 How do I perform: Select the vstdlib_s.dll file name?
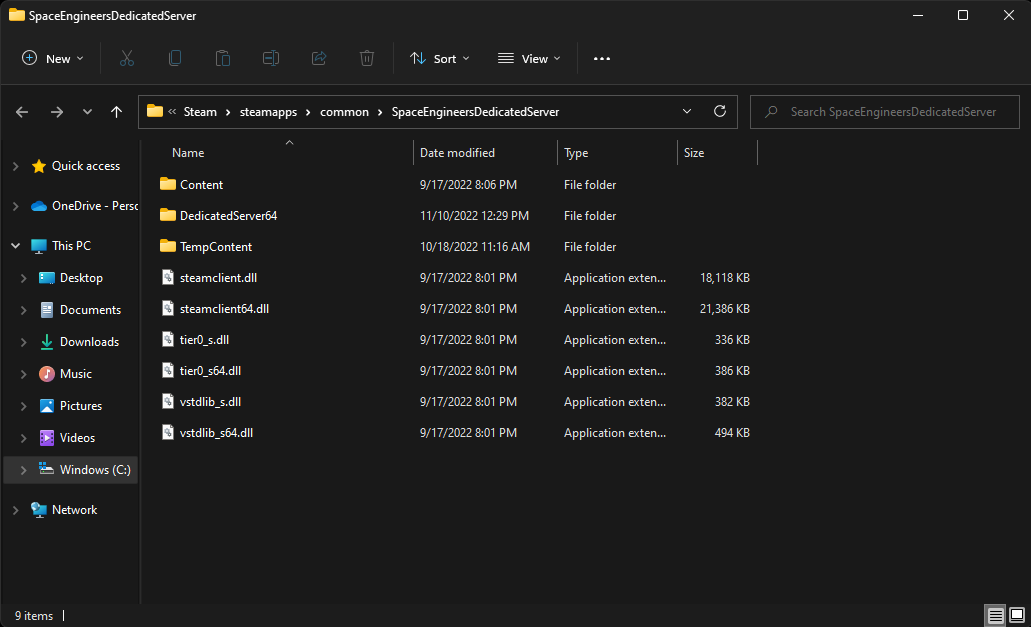tap(210, 402)
